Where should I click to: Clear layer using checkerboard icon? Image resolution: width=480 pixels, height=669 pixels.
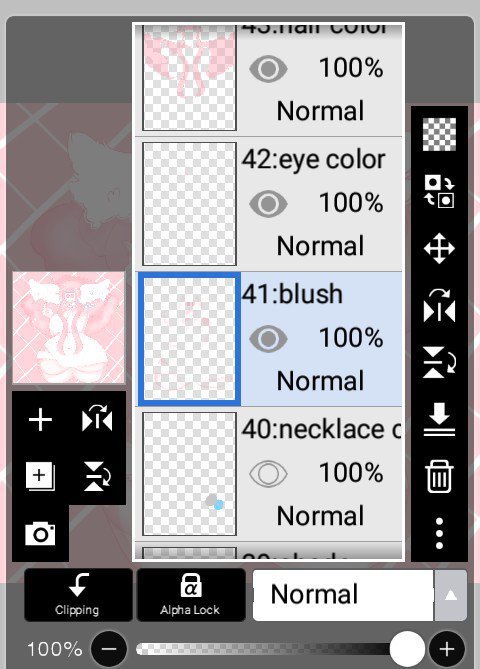(439, 134)
